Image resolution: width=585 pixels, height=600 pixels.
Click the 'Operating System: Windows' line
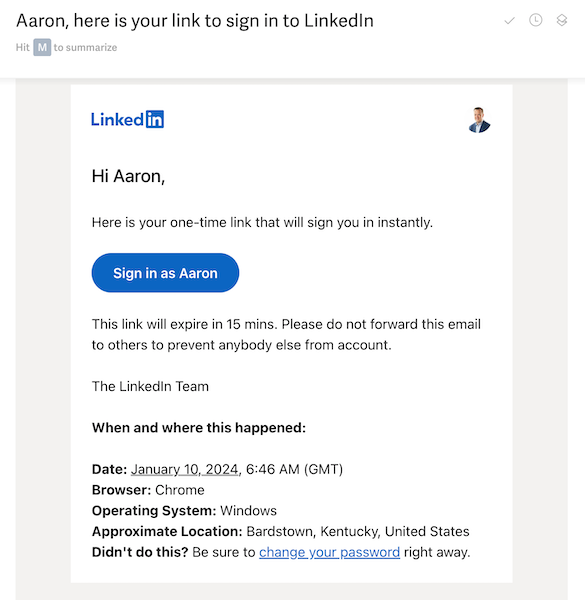click(184, 511)
